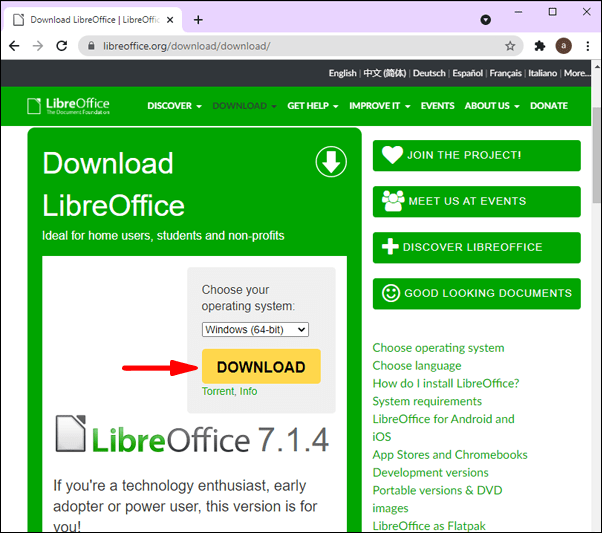Click the page vertical scrollbar thumb
The image size is (602, 533).
[597, 155]
